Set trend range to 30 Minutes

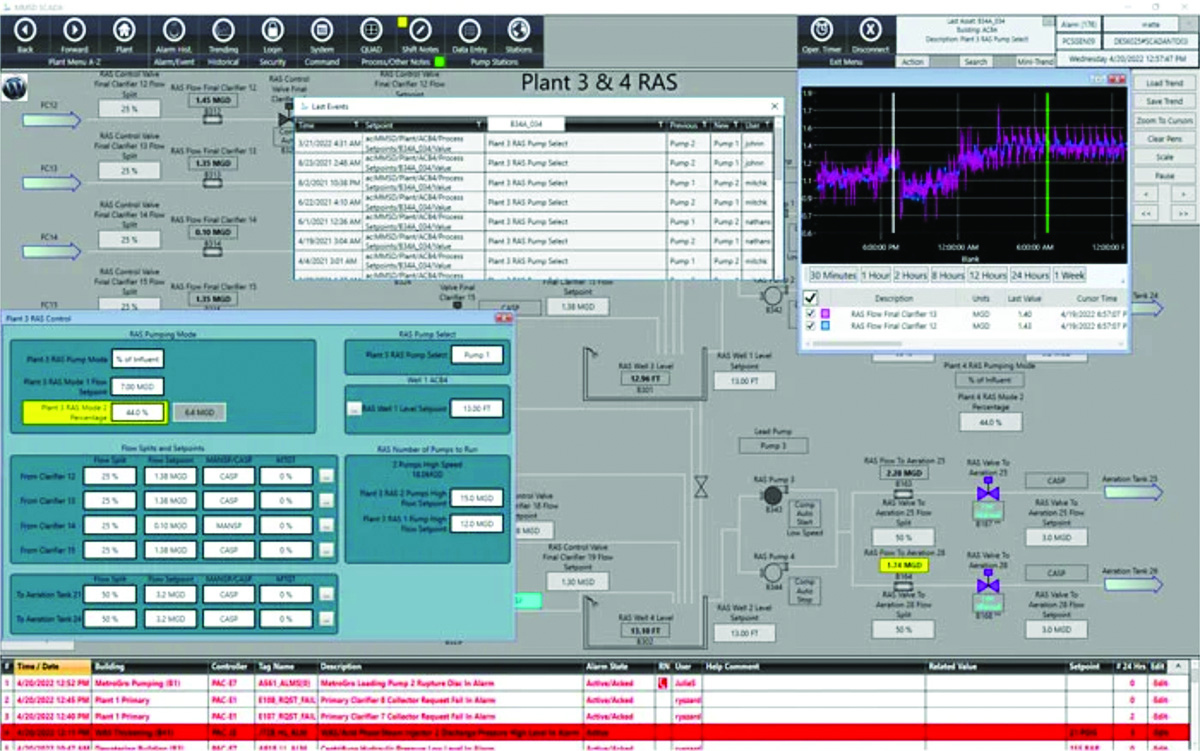[x=832, y=275]
